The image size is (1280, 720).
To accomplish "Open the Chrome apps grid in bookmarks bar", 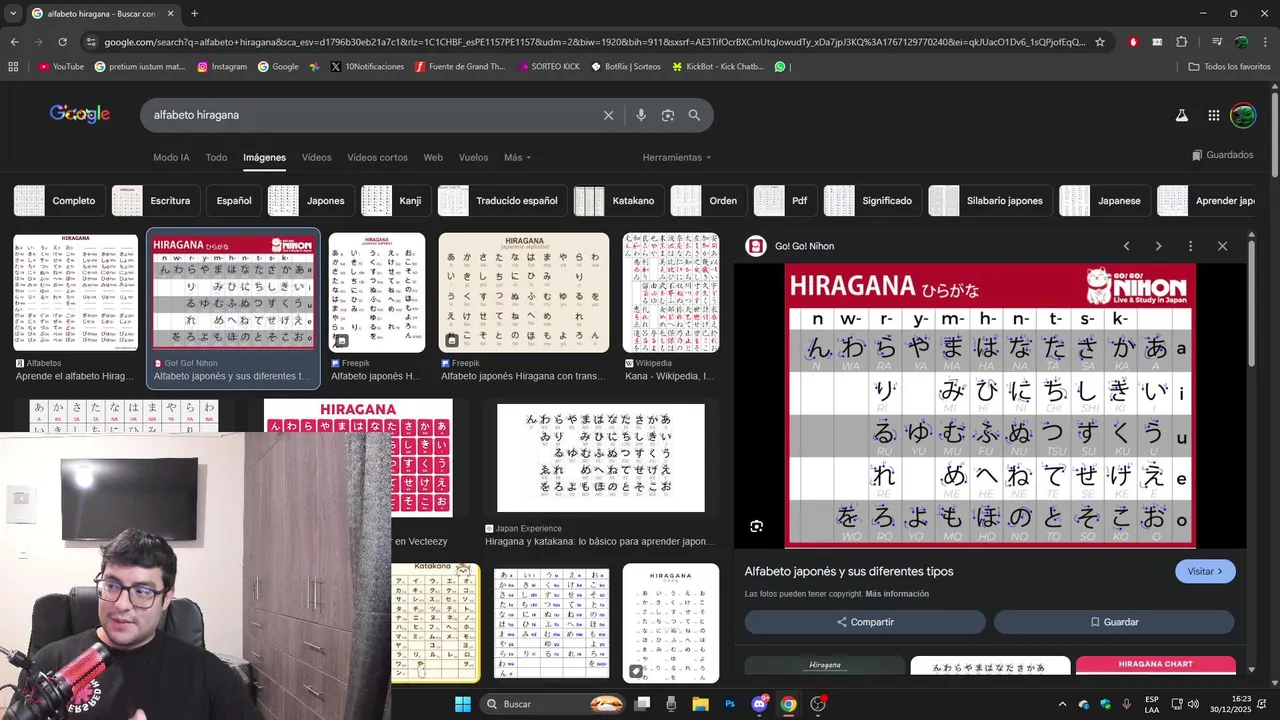I will [x=13, y=67].
